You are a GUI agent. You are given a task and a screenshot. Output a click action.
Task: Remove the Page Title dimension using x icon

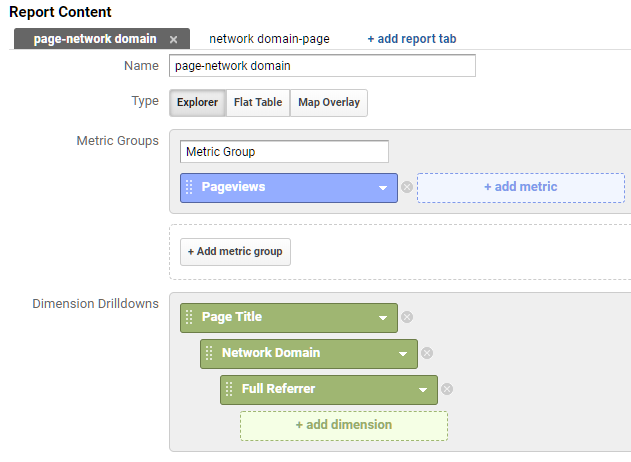(x=407, y=317)
